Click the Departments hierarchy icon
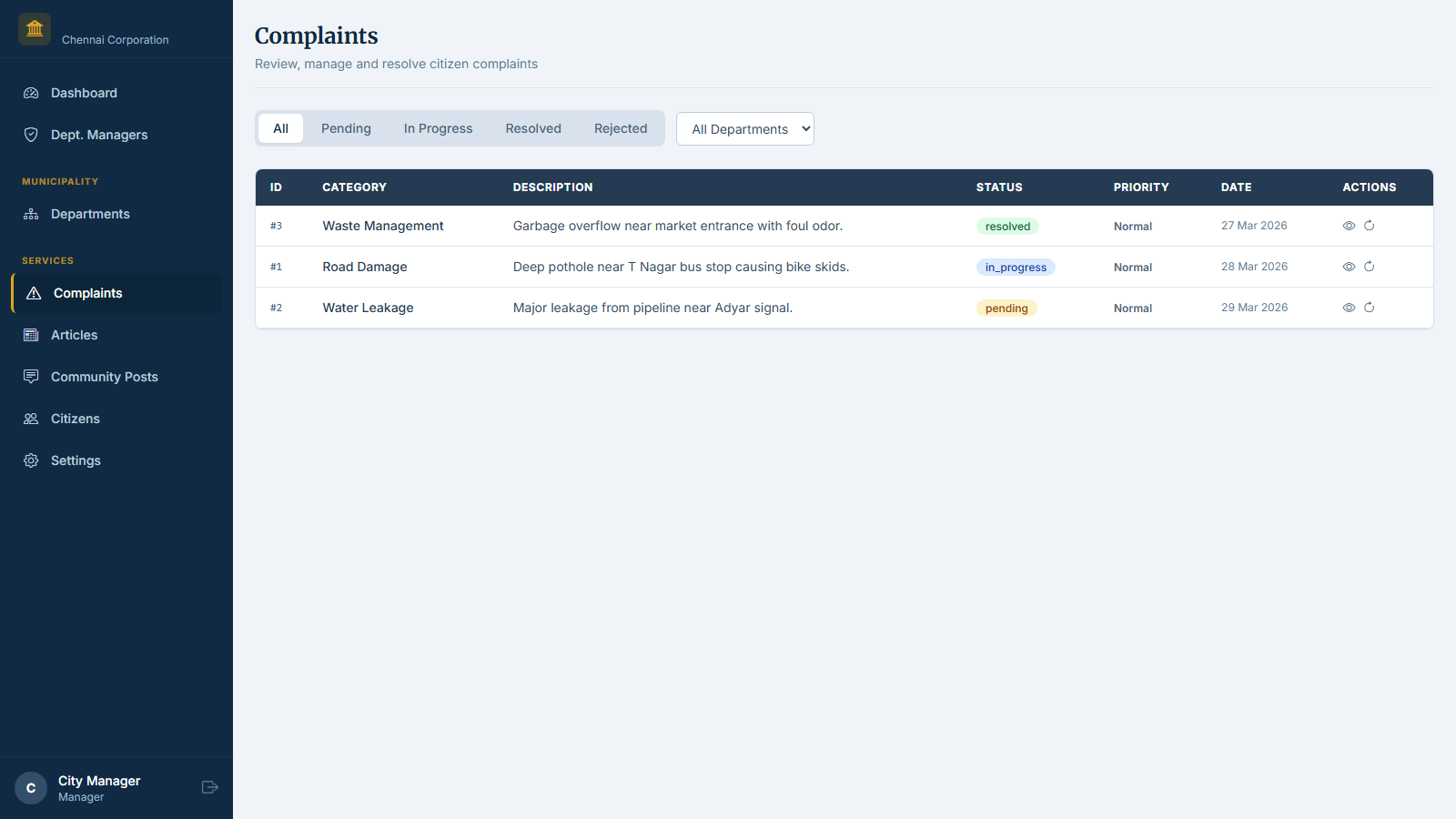Image resolution: width=1456 pixels, height=819 pixels. click(30, 214)
